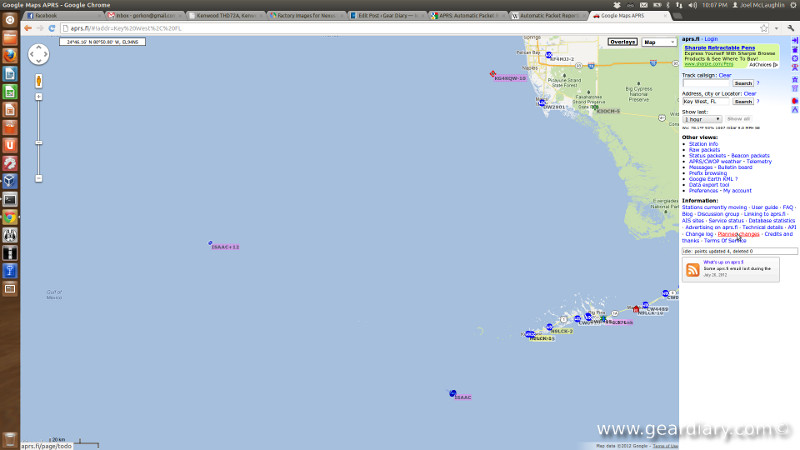Screen dimensions: 800x450
Task: Open the Terminal from the launcher
Action: tap(10, 199)
